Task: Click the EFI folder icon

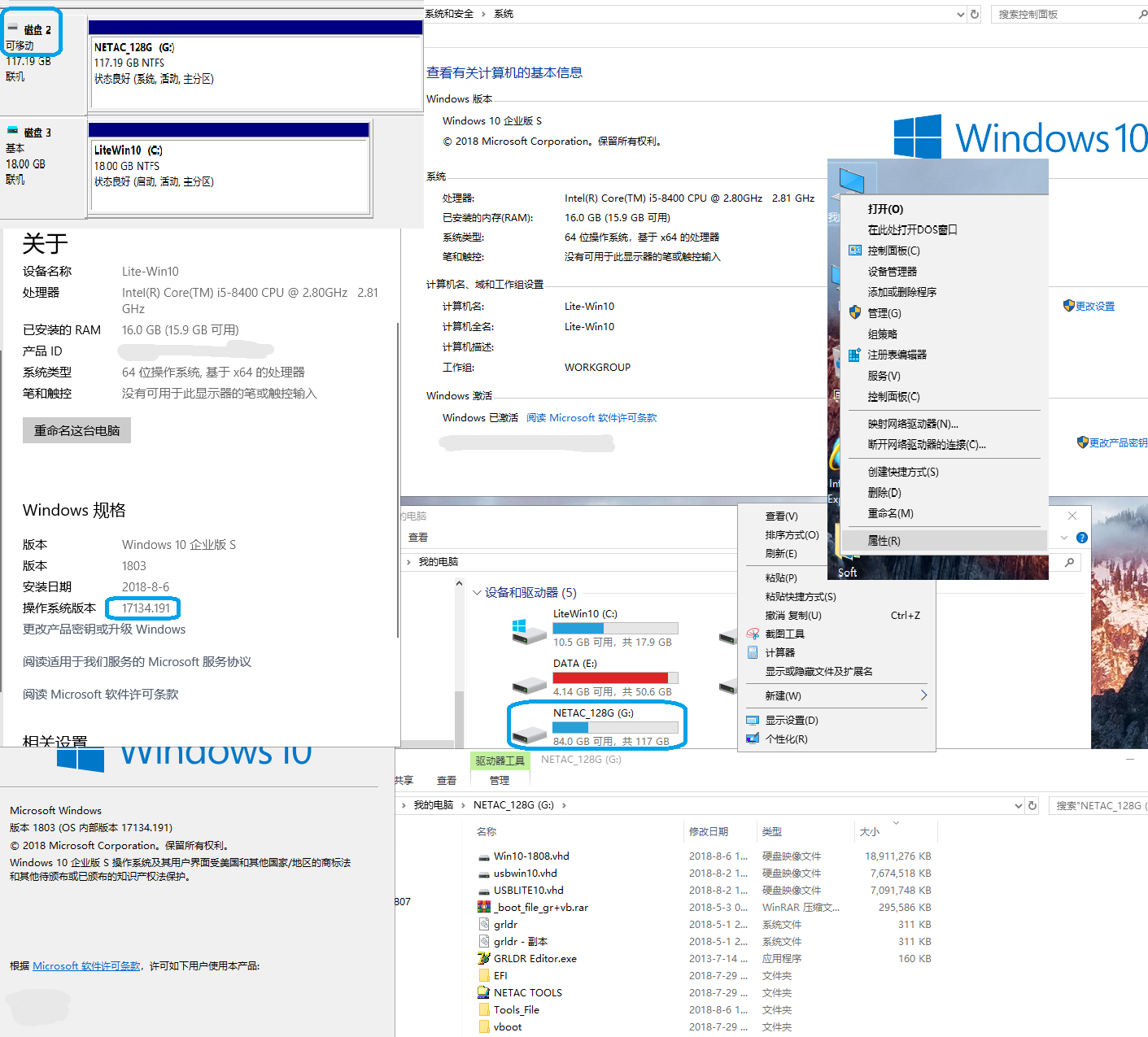Action: pos(484,976)
